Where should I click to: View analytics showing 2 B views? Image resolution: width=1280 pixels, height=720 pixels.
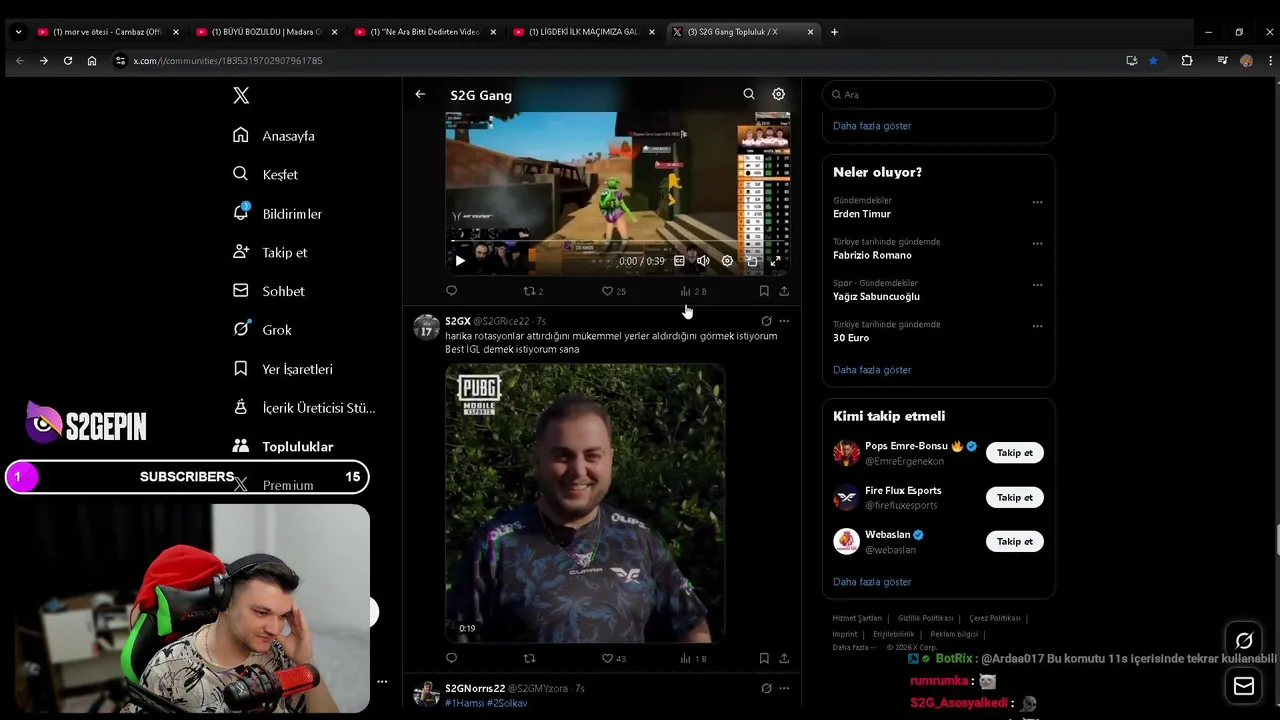(x=693, y=291)
